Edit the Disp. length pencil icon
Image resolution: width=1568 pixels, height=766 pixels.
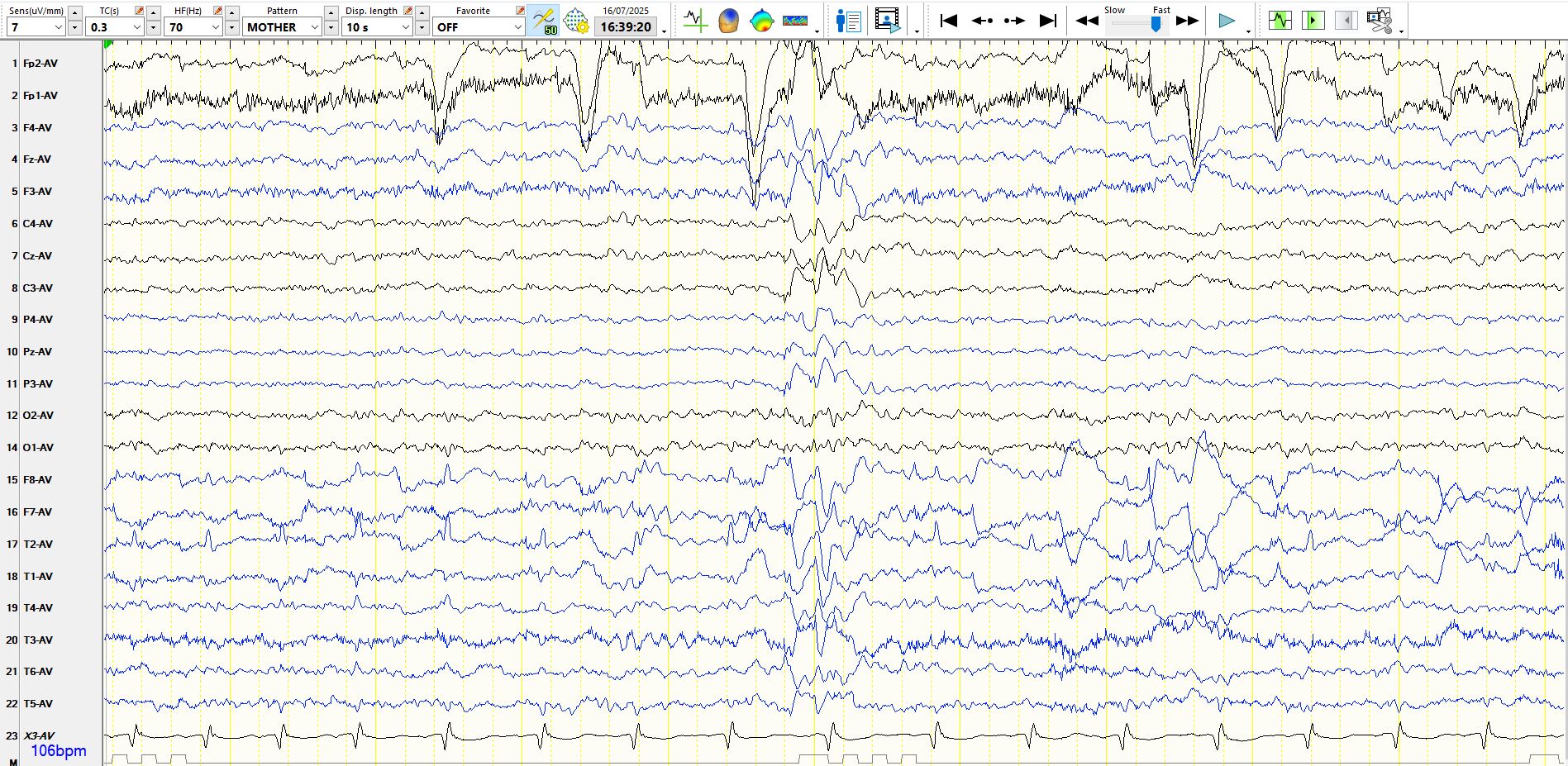coord(407,11)
